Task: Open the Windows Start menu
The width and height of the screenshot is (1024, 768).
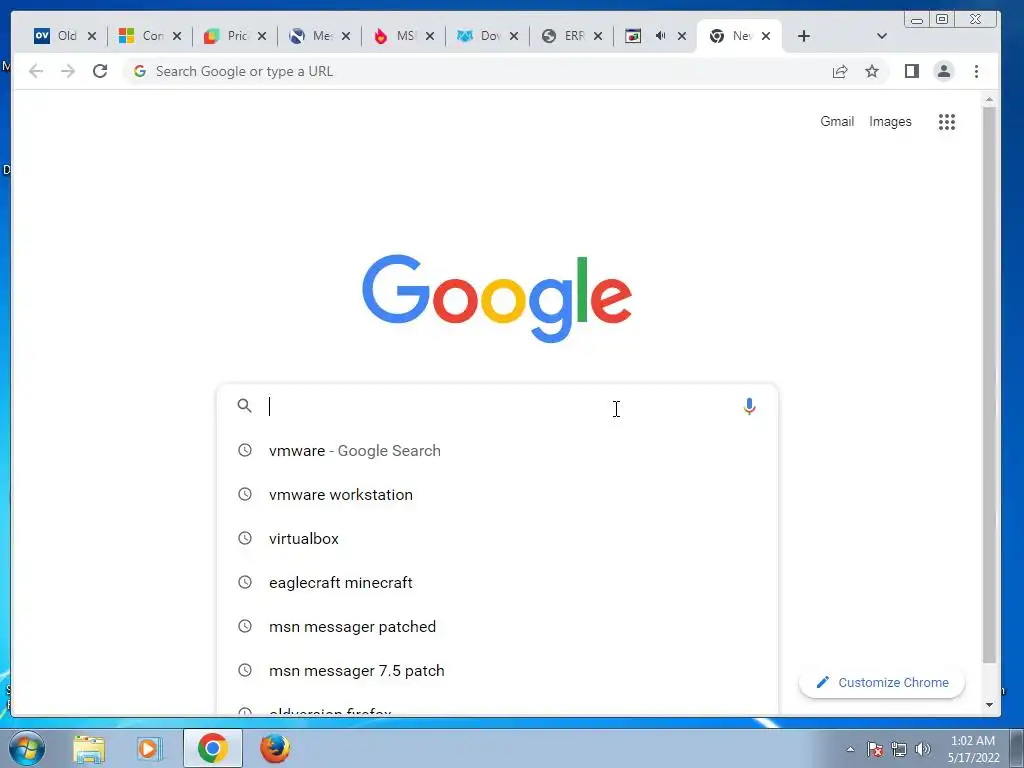Action: pyautogui.click(x=27, y=748)
